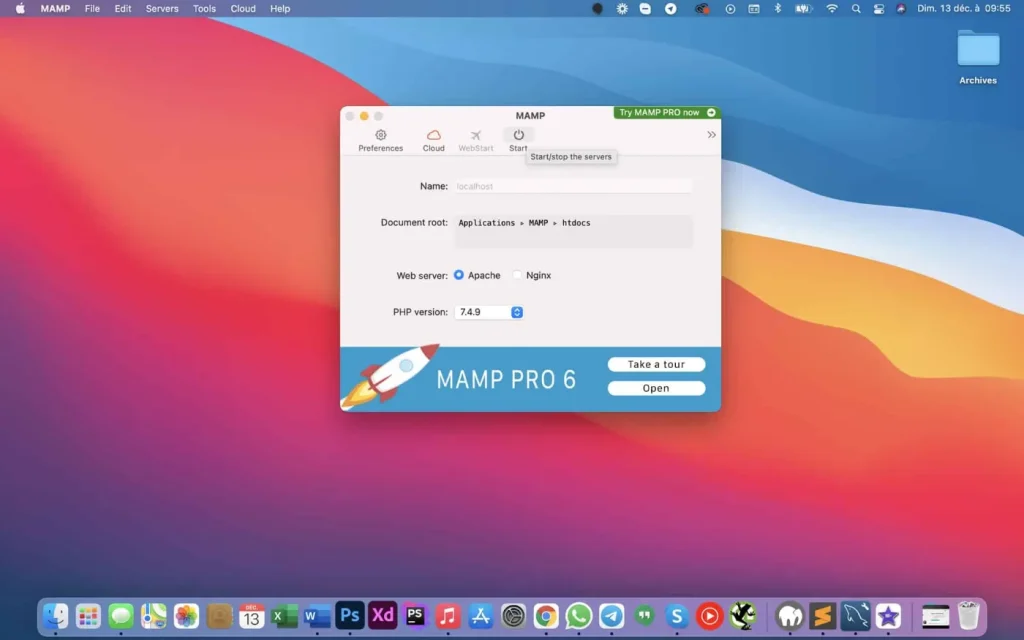Open Skype from the dock
This screenshot has width=1024, height=640.
pyautogui.click(x=677, y=616)
